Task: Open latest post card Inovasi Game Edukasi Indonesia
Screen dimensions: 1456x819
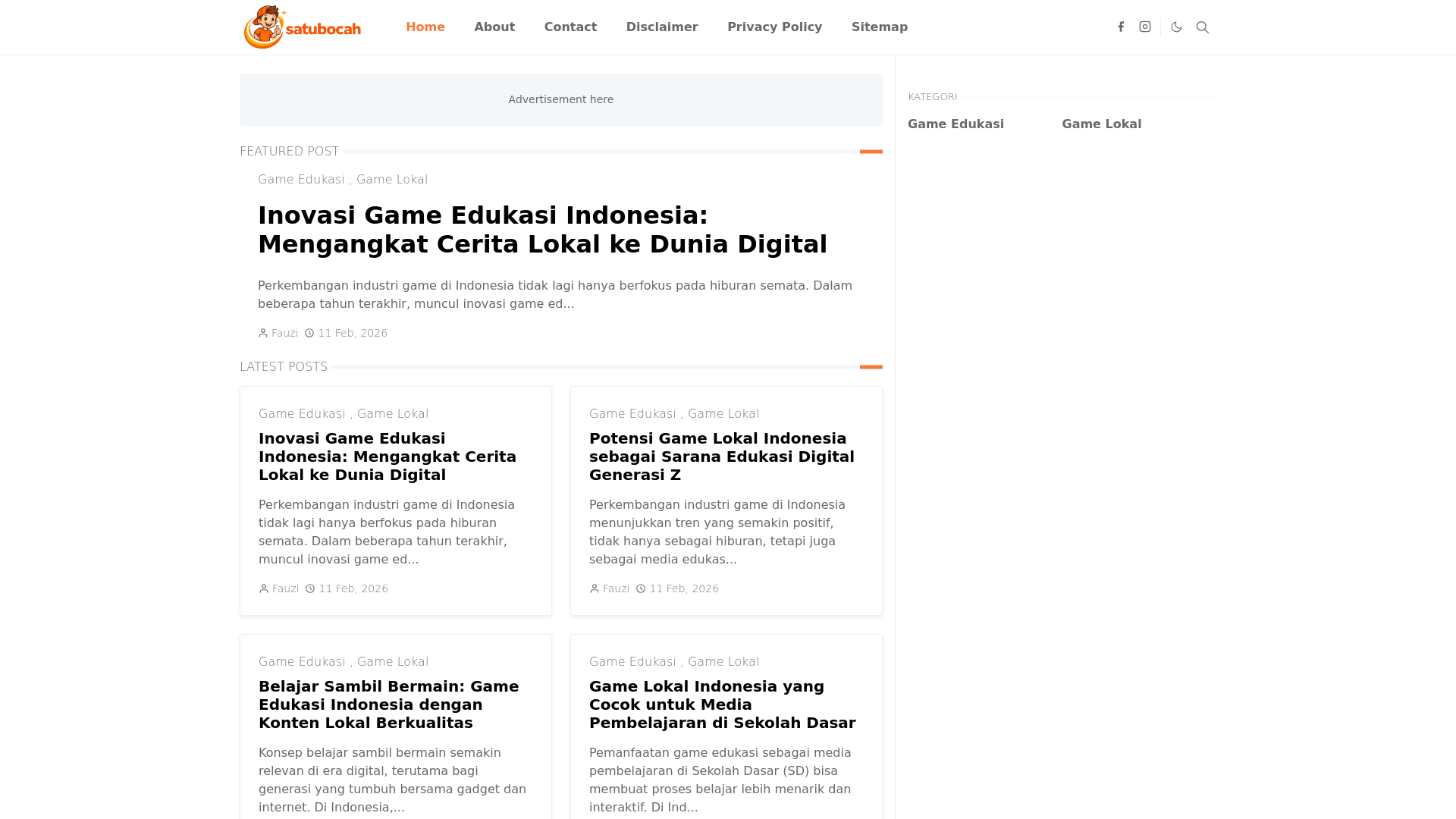Action: (x=388, y=457)
